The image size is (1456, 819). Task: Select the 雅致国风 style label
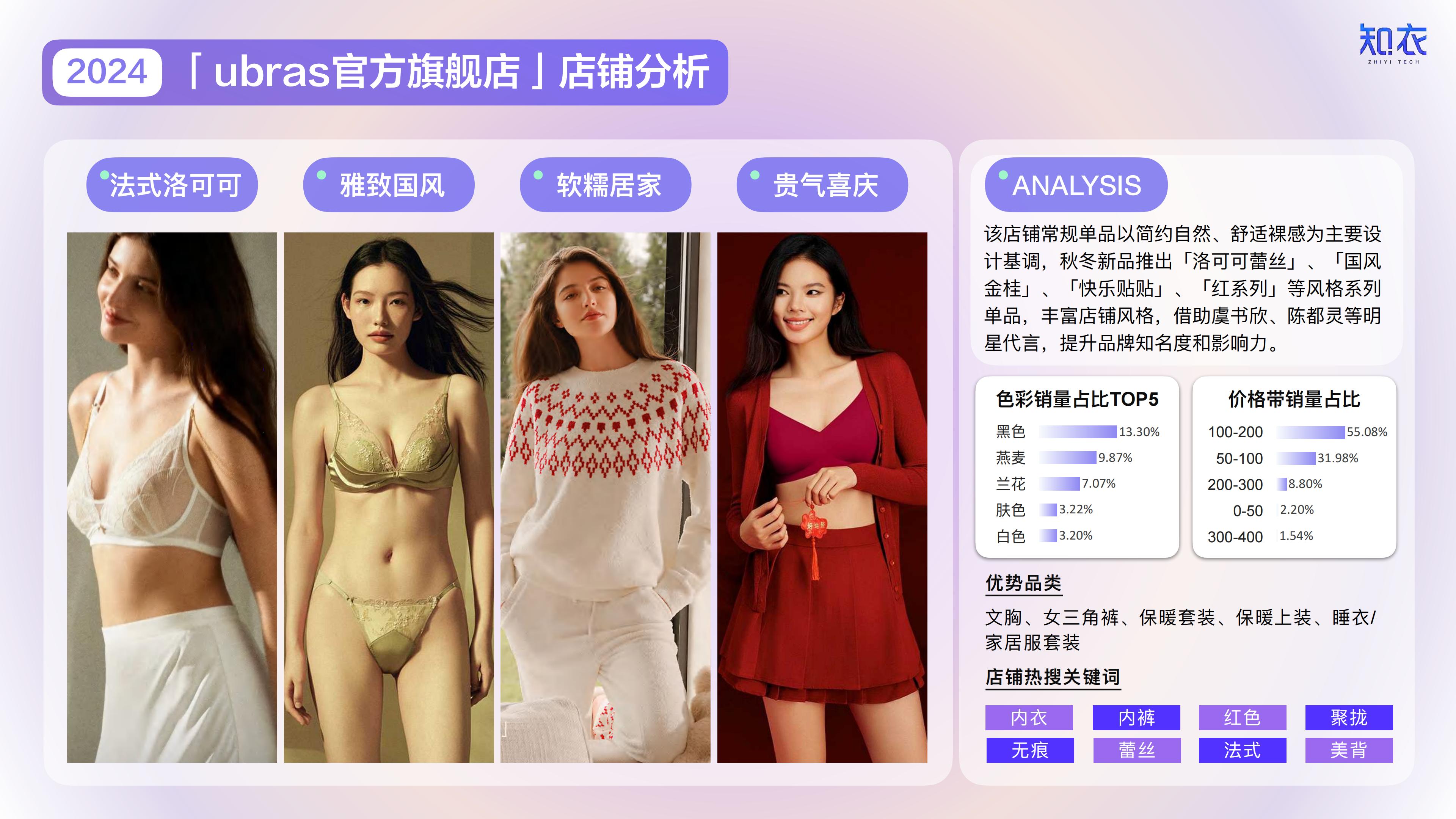(389, 185)
